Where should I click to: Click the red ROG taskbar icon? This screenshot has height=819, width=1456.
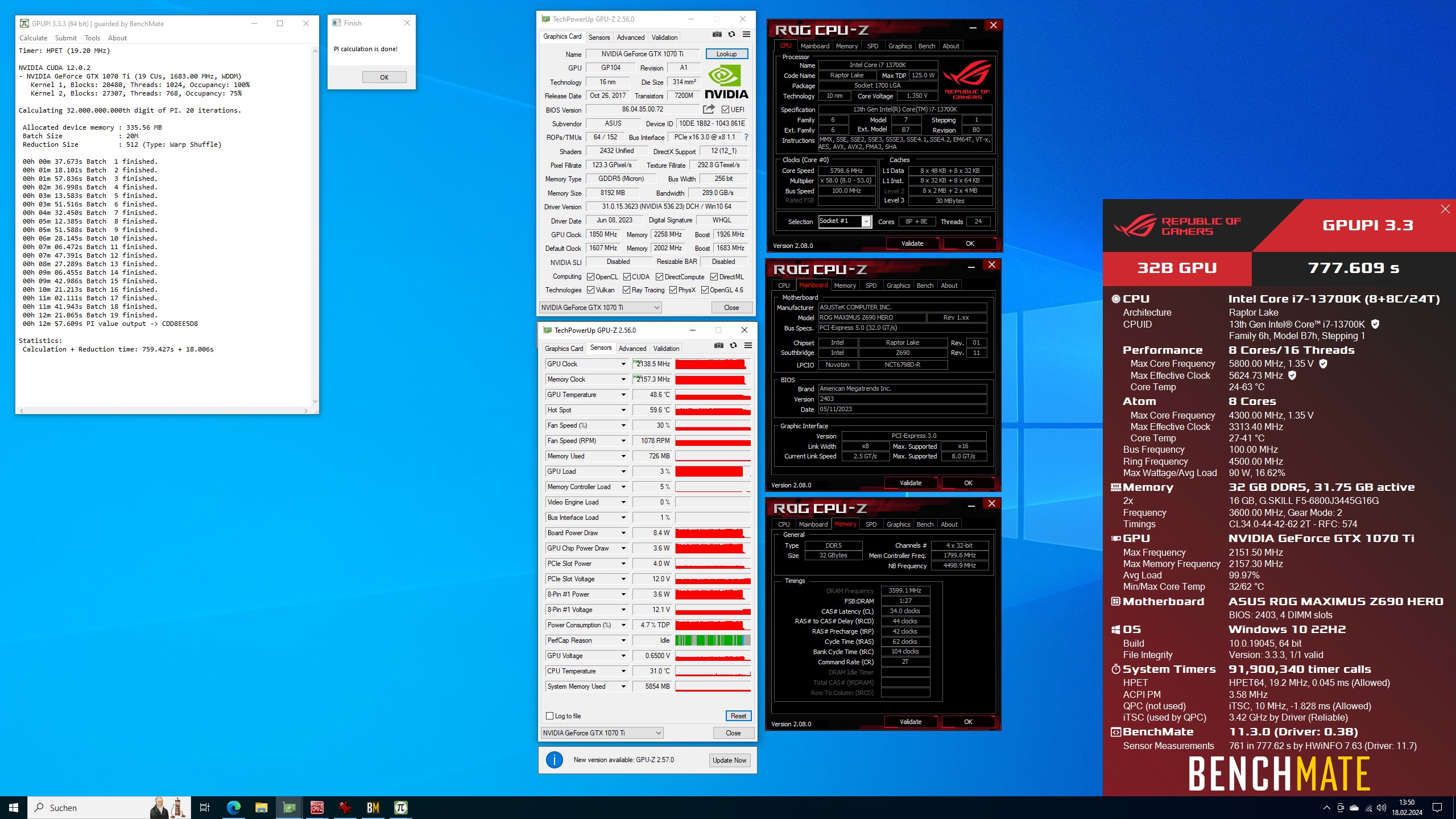345,808
